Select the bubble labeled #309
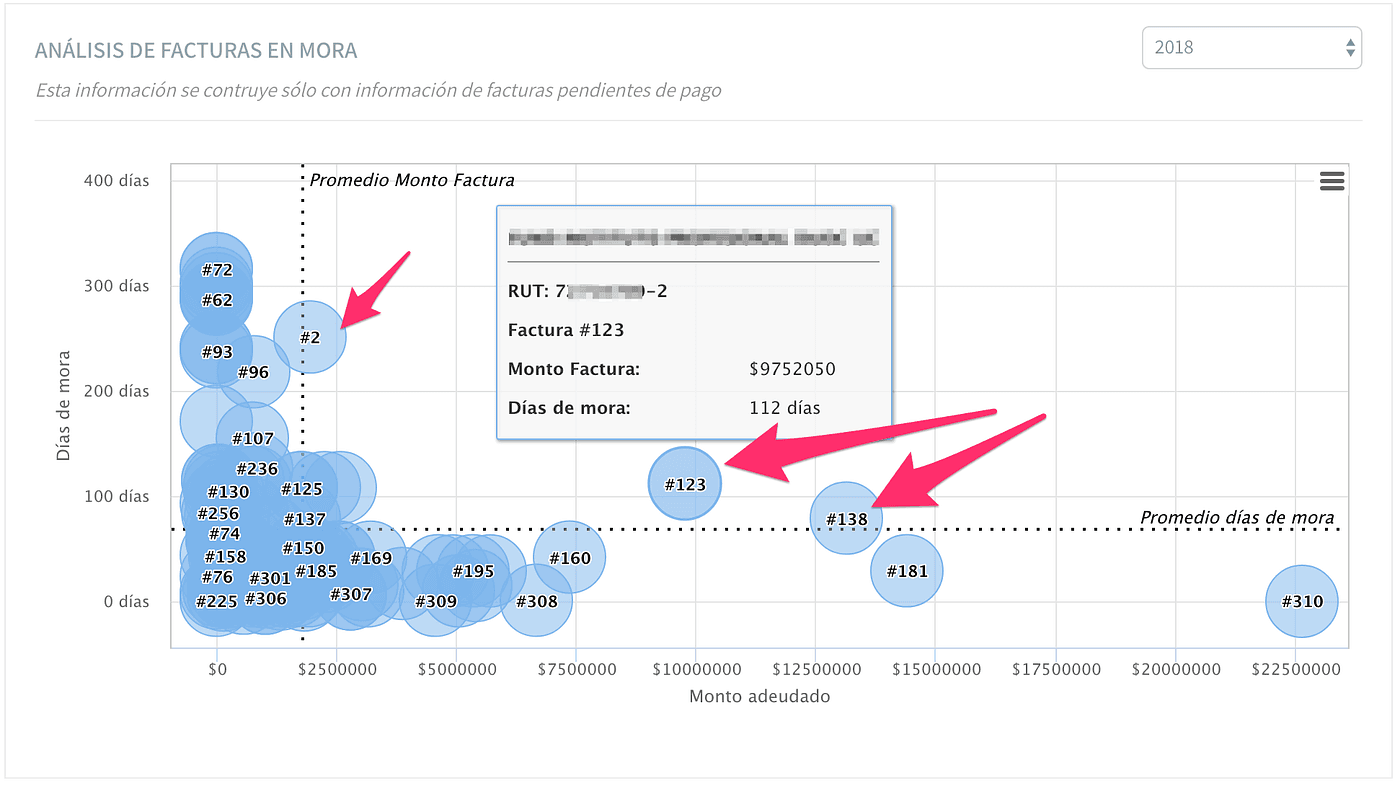This screenshot has height=786, width=1400. [435, 601]
